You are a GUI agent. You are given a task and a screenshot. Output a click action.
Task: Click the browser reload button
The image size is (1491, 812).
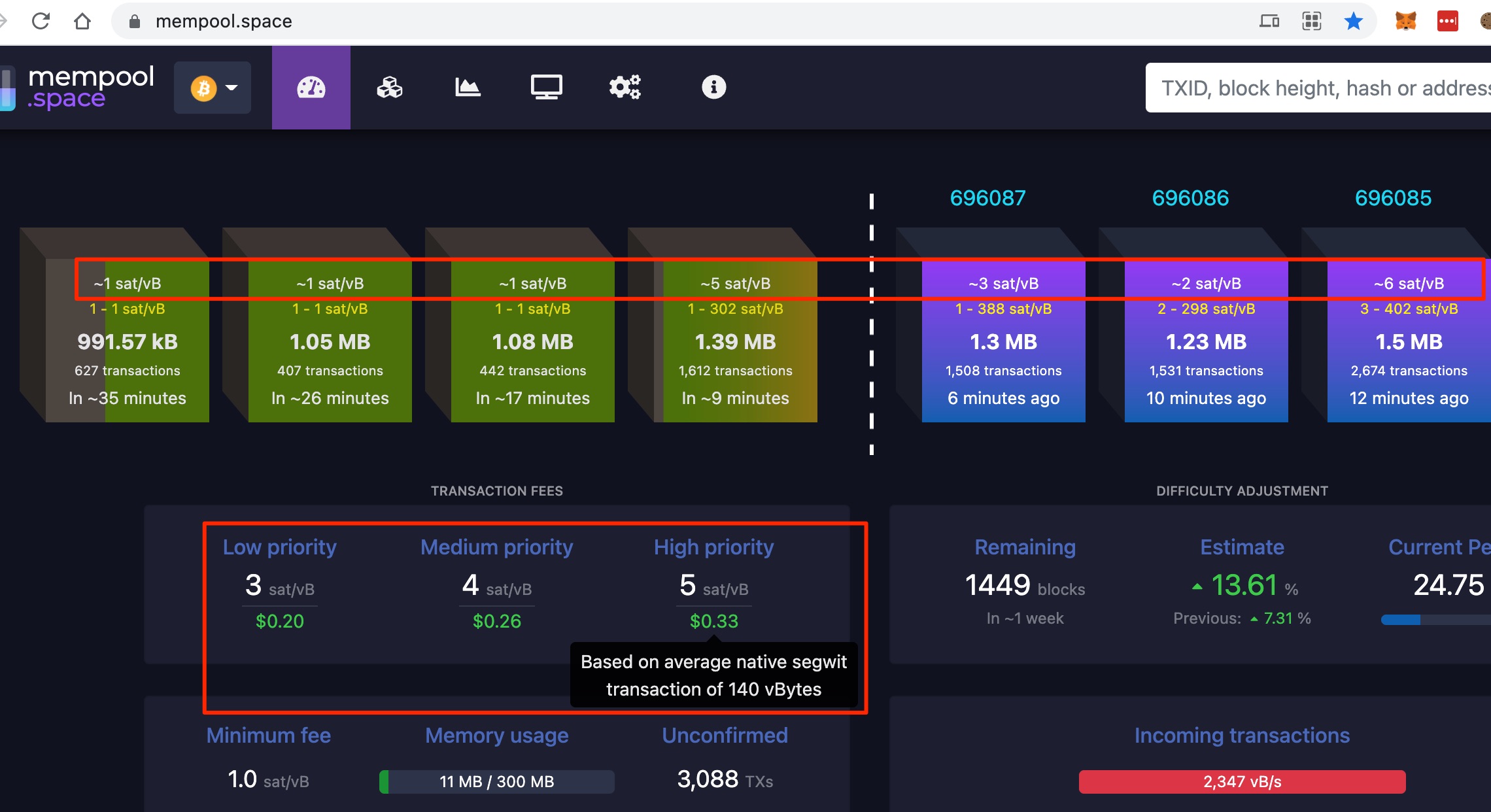(x=41, y=22)
